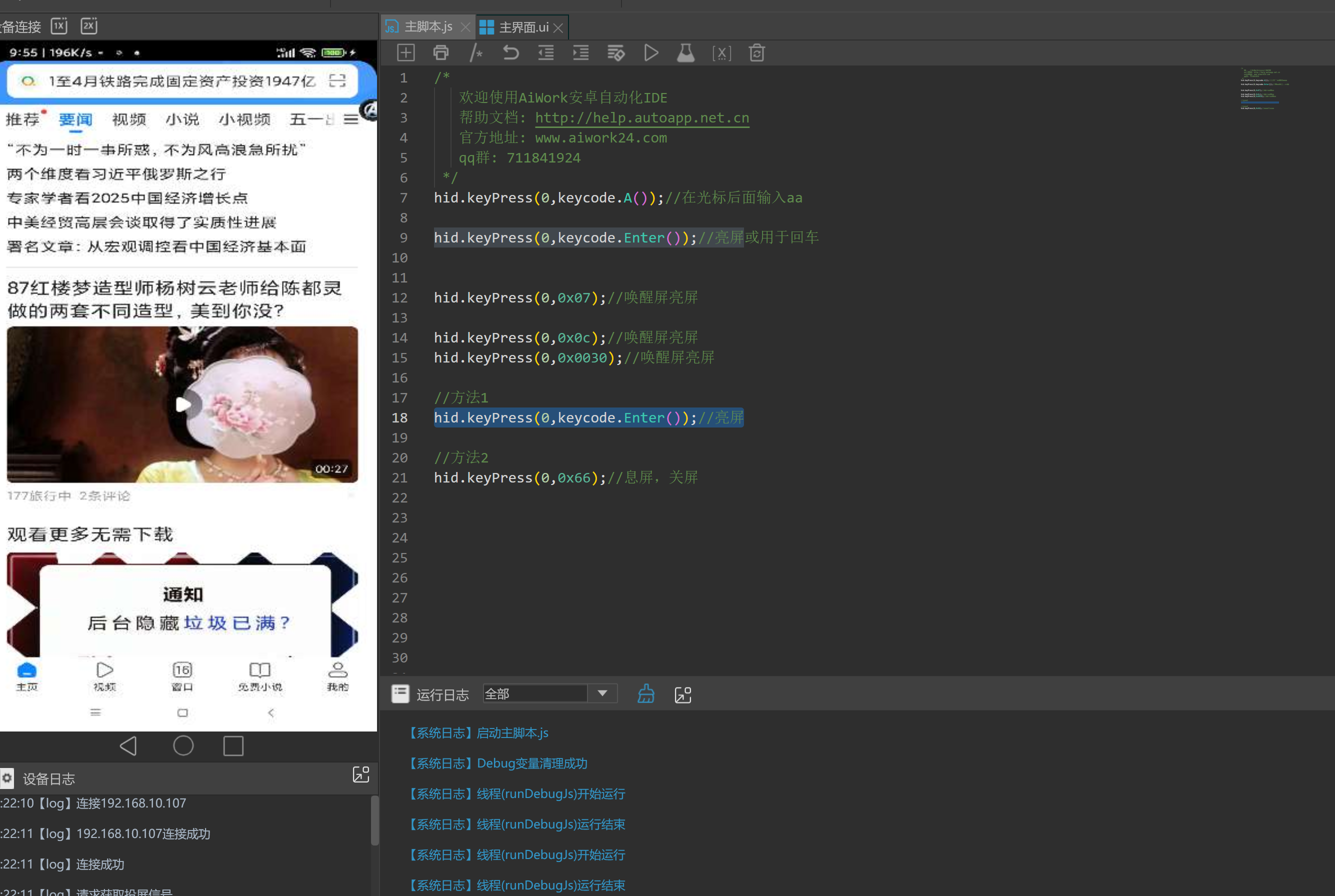Click the [x] variable icon in toolbar
1335x896 pixels.
(722, 53)
